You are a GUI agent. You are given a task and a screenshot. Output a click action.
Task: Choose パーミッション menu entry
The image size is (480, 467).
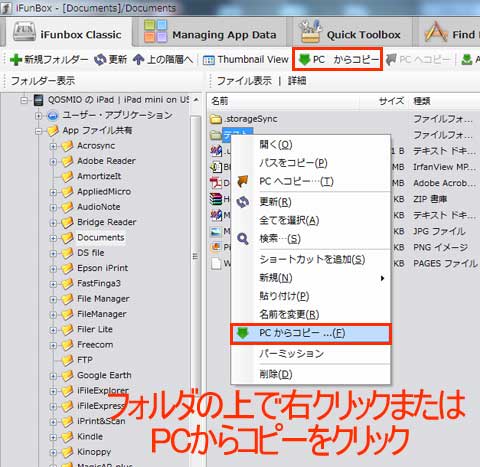(310, 353)
